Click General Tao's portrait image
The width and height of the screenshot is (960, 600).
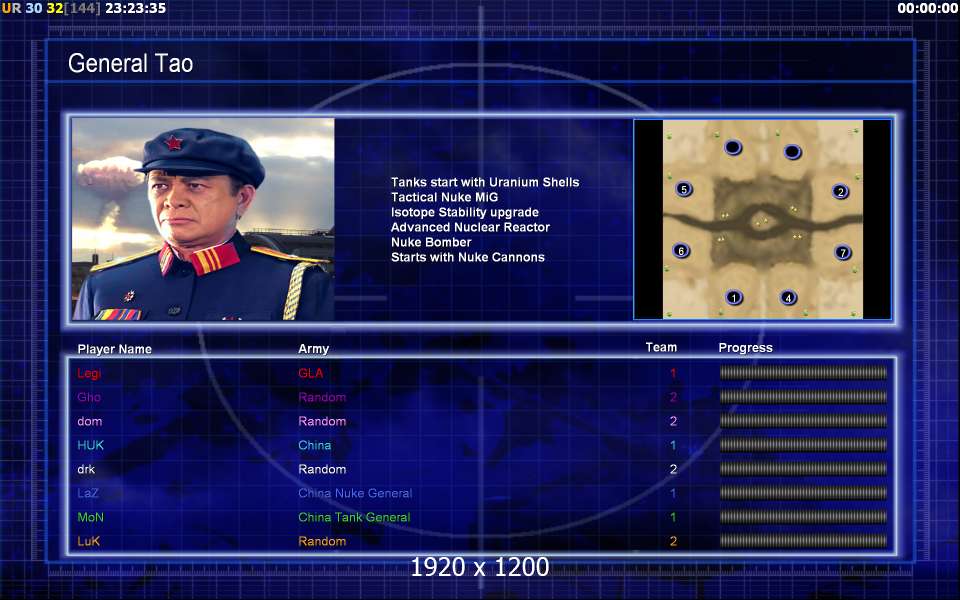point(203,219)
